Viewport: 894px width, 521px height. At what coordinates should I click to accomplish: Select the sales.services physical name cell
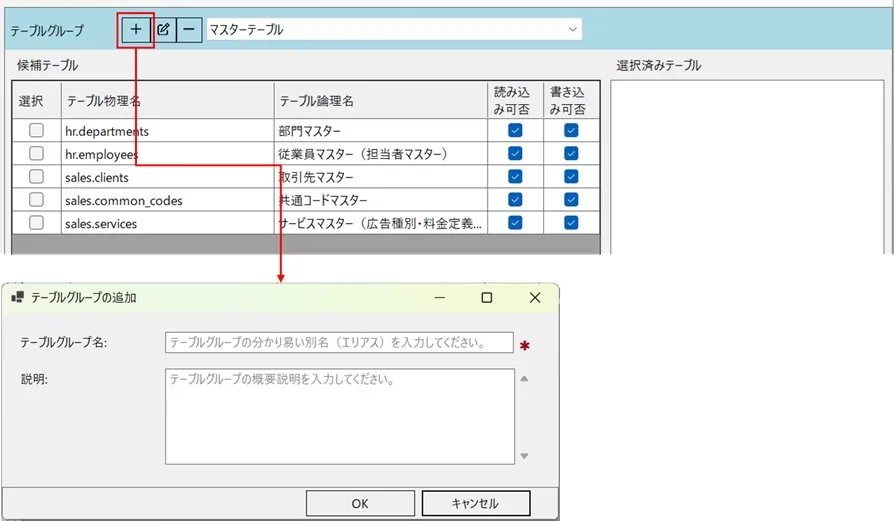point(168,223)
